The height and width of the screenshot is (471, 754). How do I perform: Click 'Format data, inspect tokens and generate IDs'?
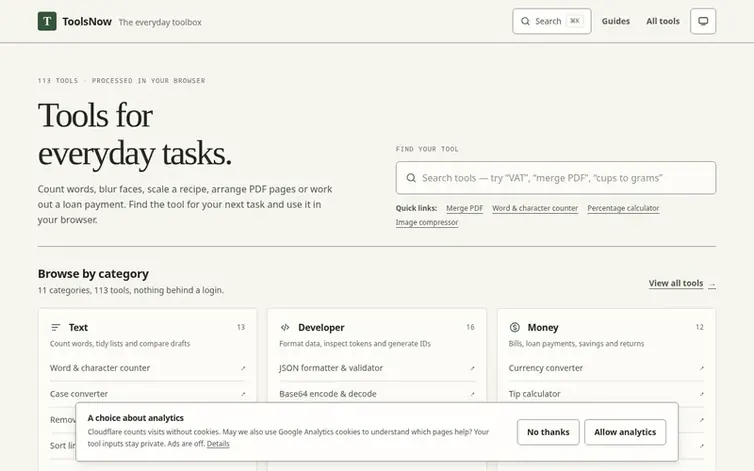[355, 344]
